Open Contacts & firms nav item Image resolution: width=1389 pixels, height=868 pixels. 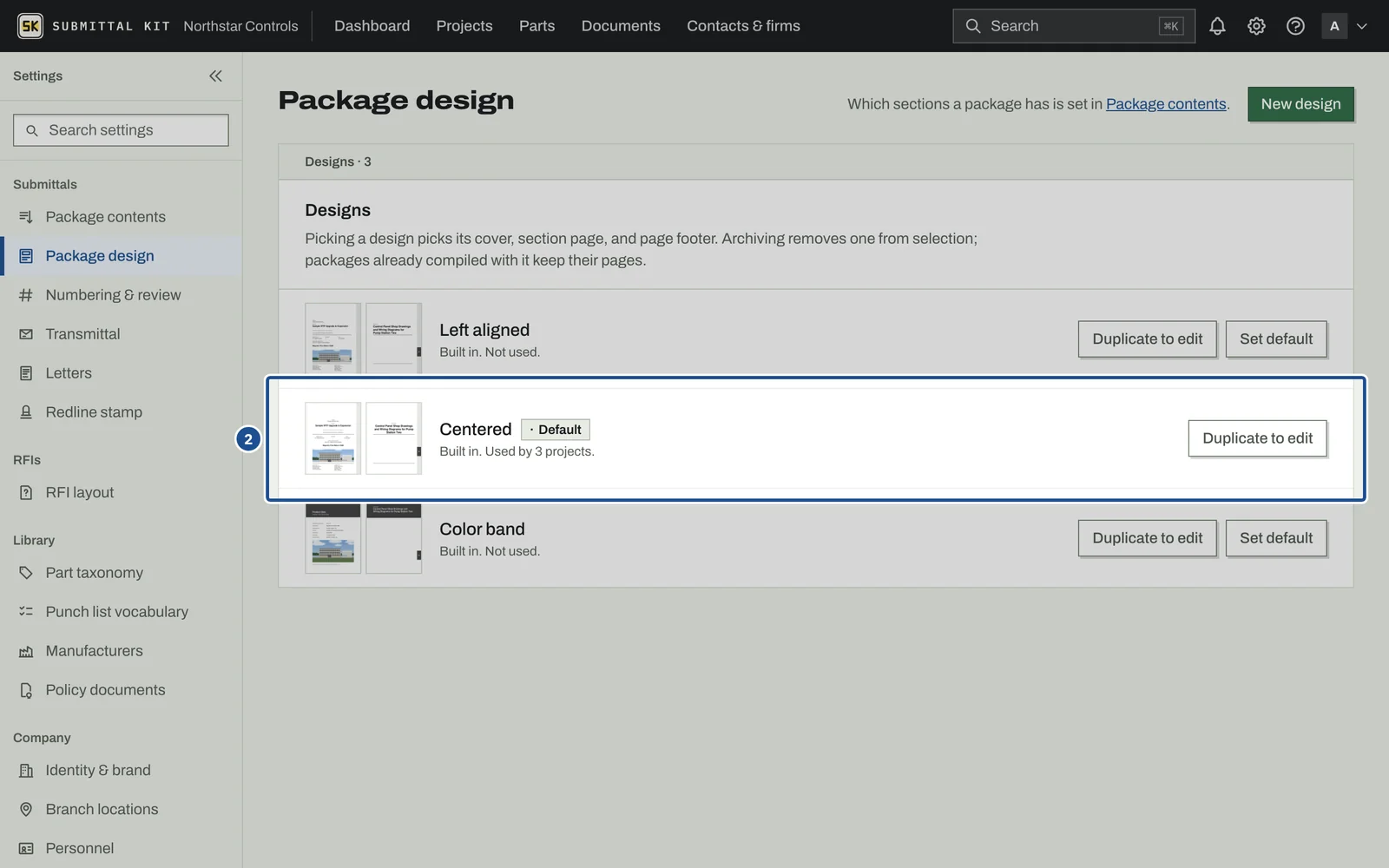[743, 26]
